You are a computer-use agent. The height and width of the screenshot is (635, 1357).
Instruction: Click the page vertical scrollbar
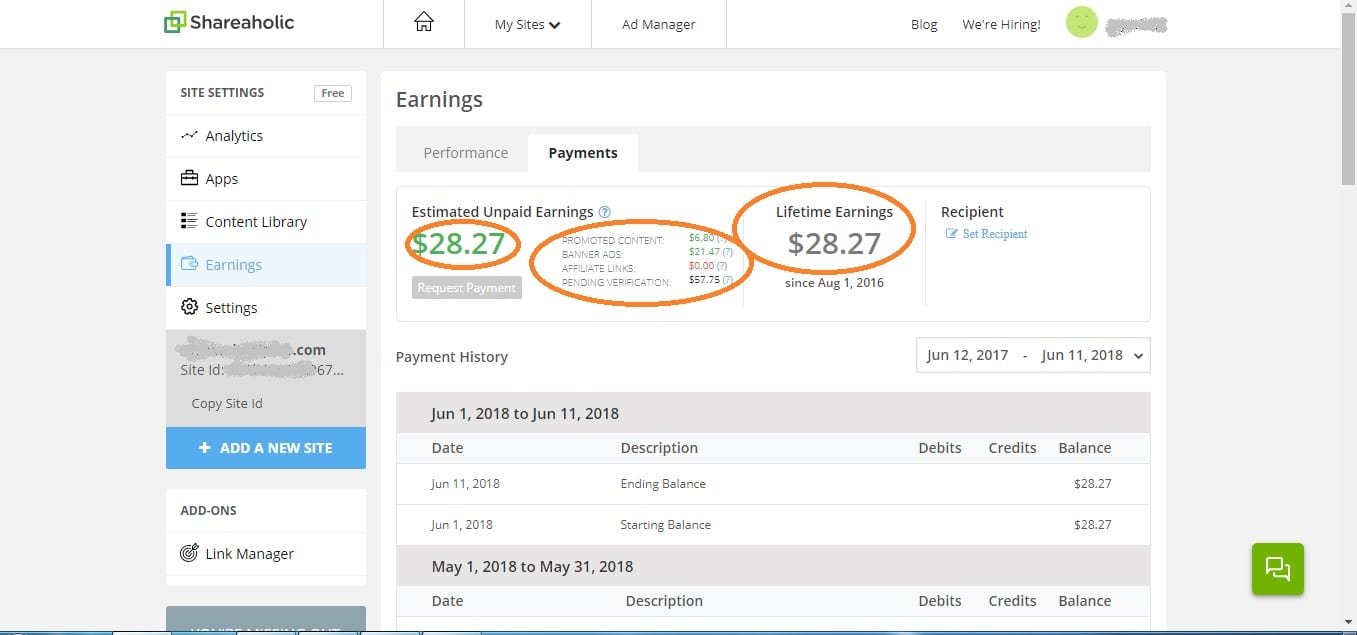click(x=1348, y=300)
